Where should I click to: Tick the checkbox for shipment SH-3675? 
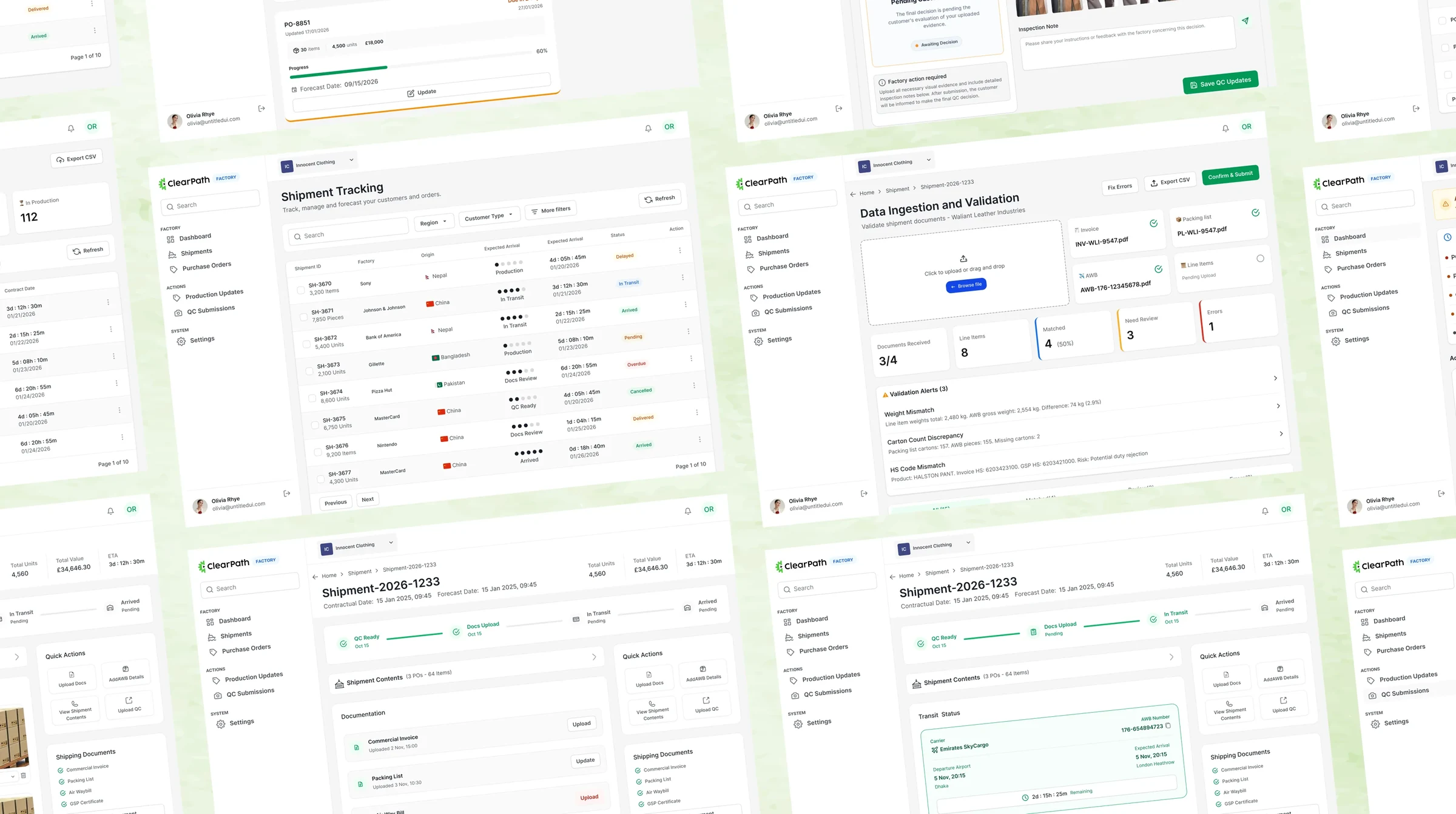click(315, 425)
